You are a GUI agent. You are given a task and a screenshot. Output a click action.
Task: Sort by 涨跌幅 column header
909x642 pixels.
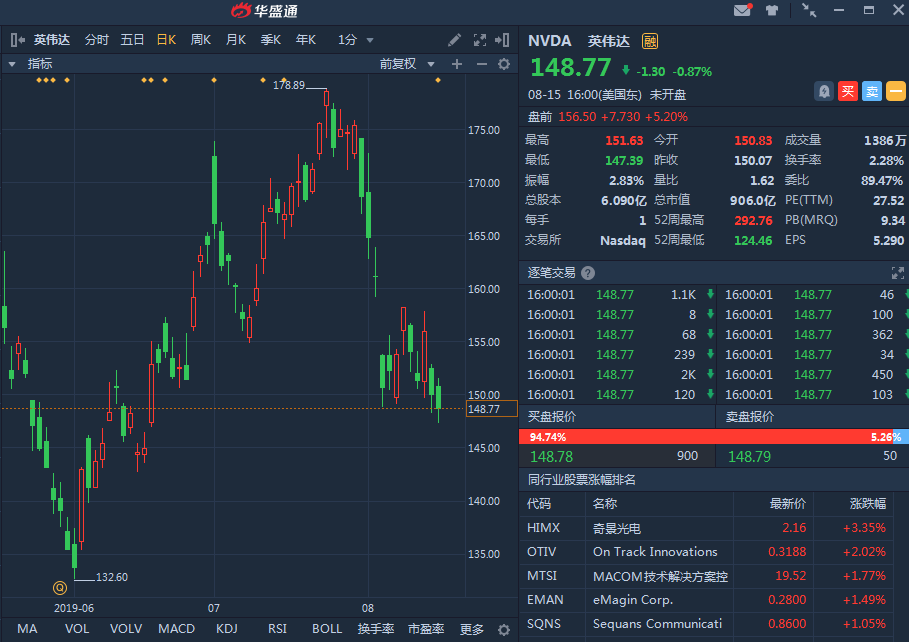(867, 504)
